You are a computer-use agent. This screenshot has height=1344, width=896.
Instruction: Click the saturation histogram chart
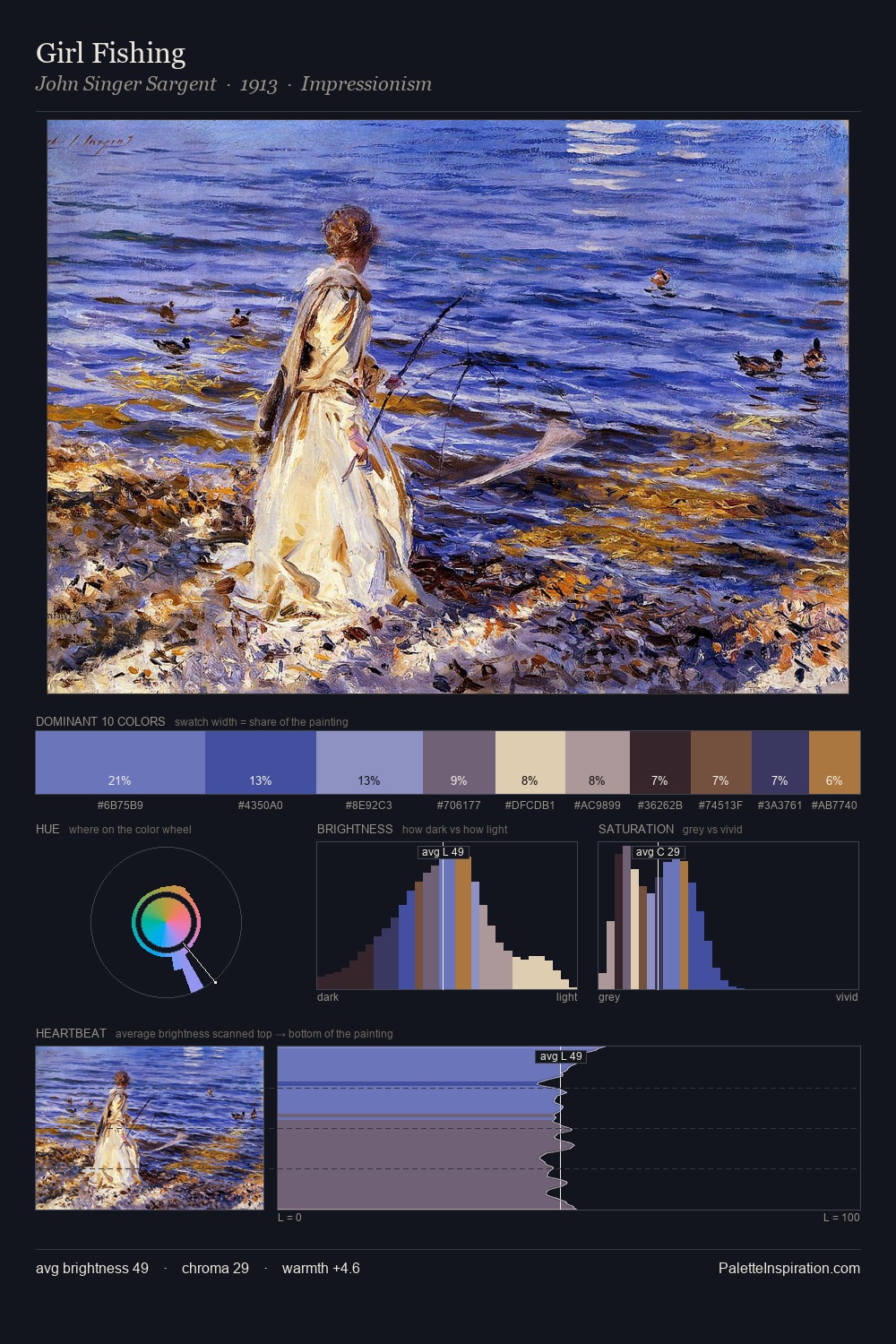click(728, 916)
